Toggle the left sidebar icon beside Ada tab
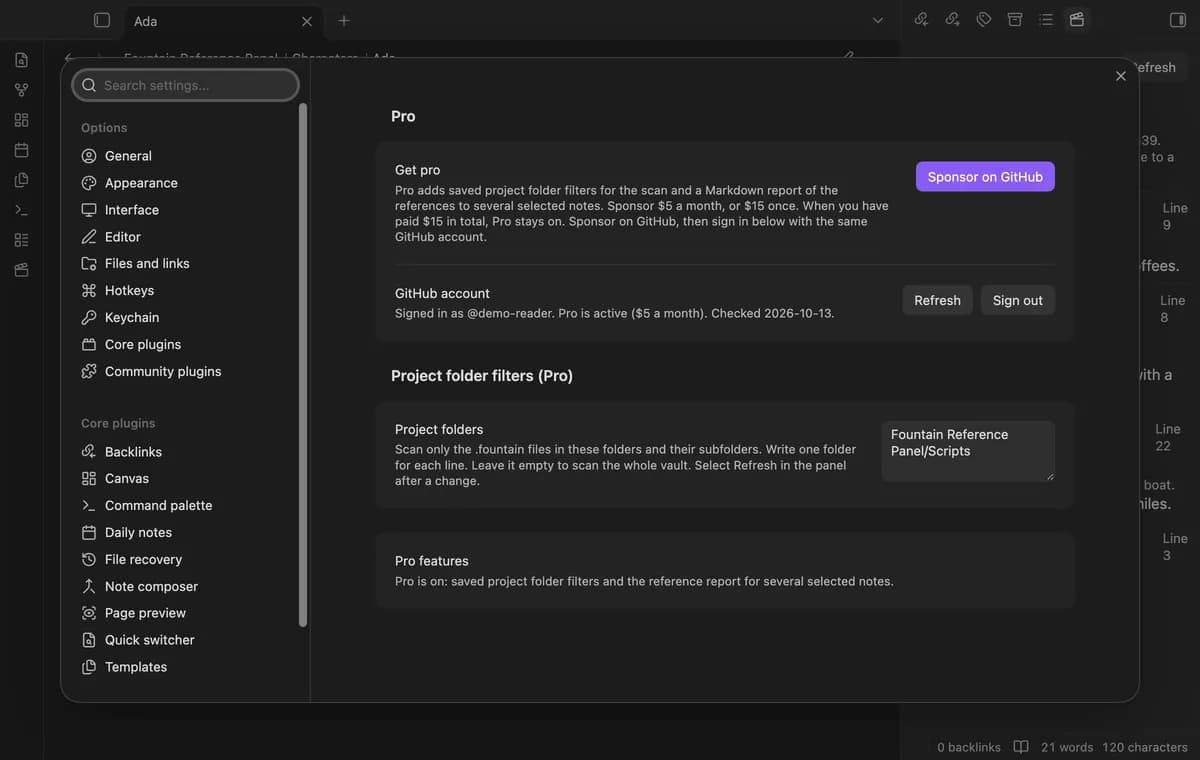 point(101,20)
